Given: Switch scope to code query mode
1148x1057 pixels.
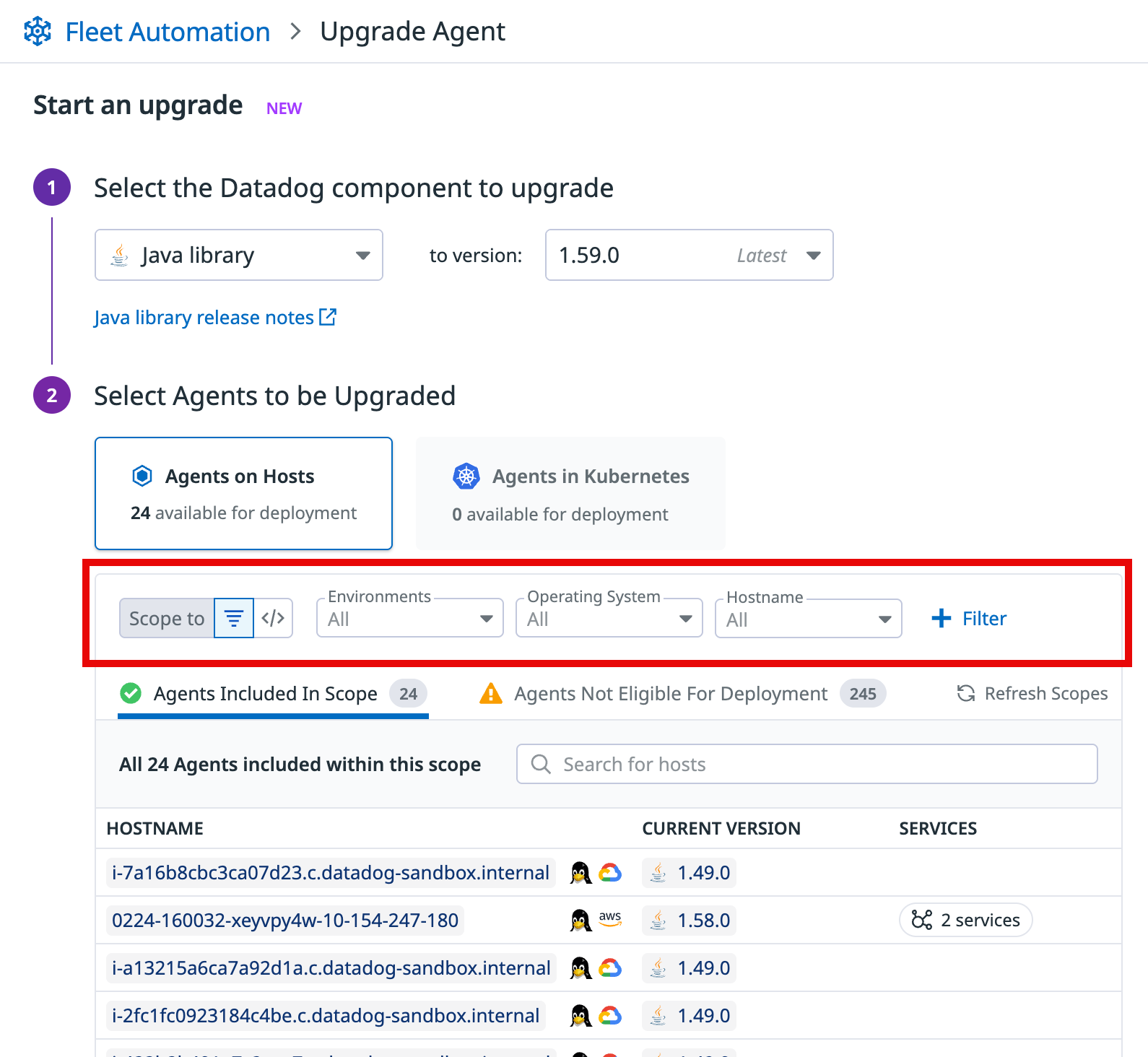Looking at the screenshot, I should pos(273,619).
